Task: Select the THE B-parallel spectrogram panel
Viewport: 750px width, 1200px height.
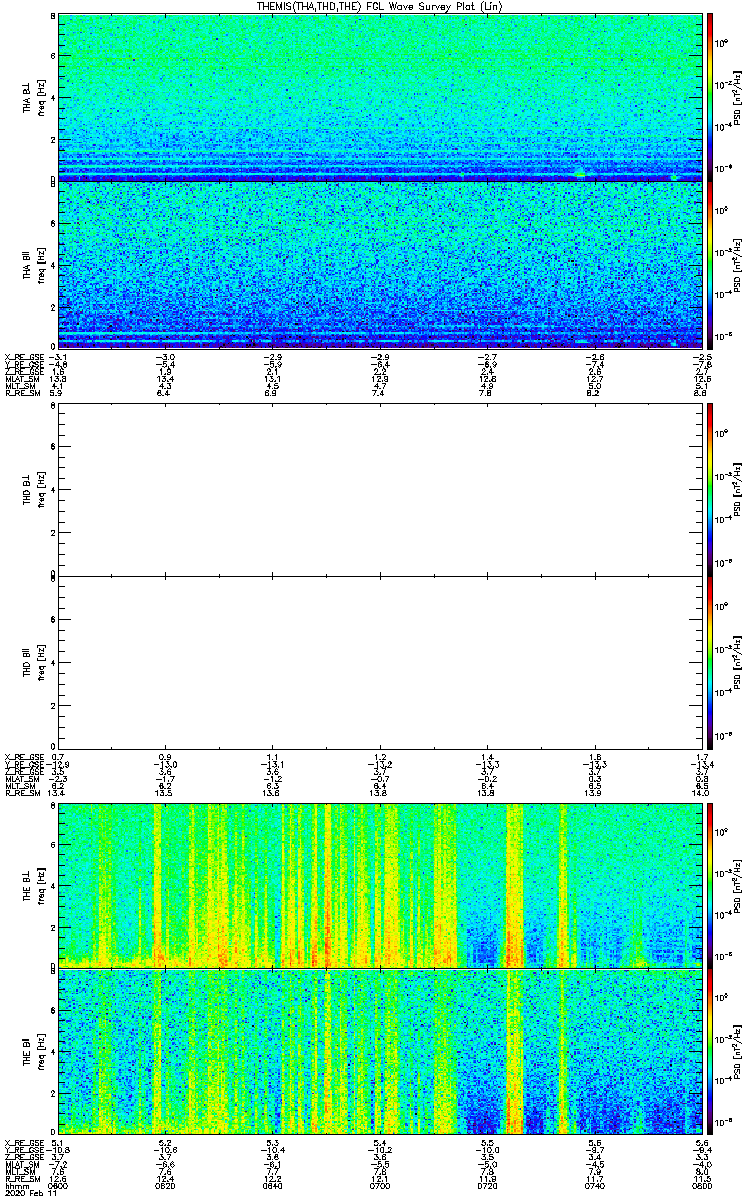Action: 378,1051
